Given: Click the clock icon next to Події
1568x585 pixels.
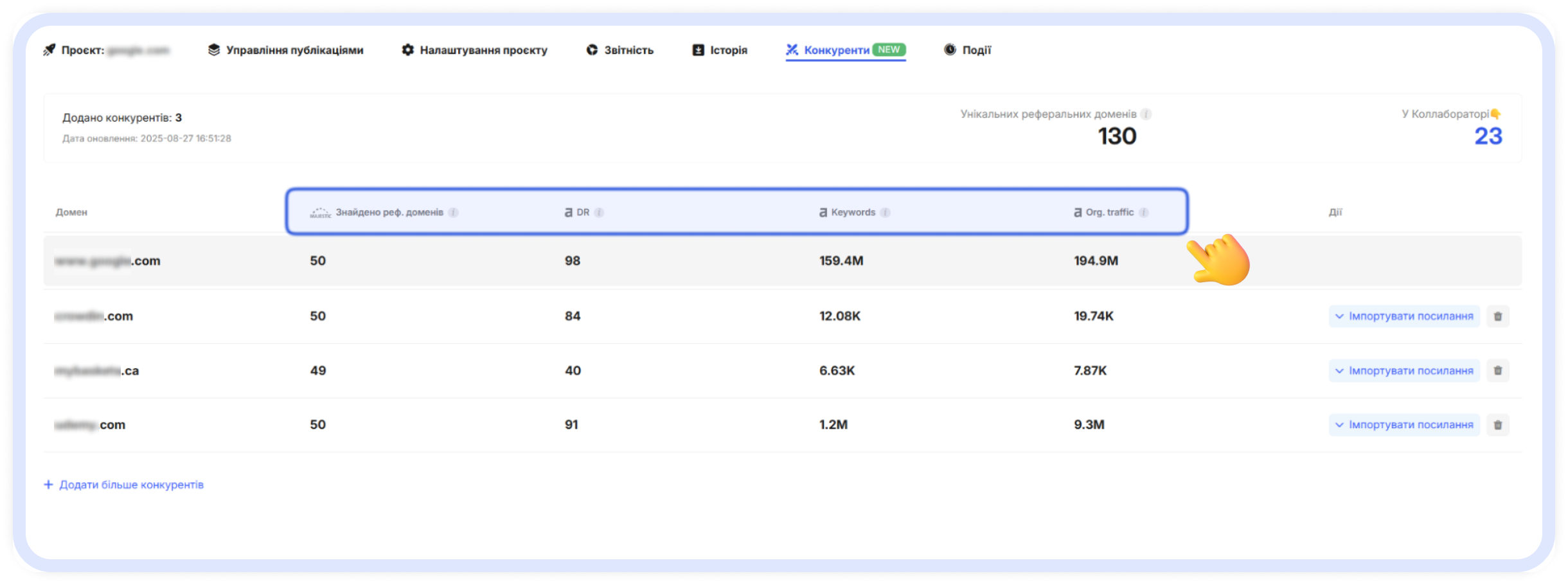Looking at the screenshot, I should tap(951, 50).
